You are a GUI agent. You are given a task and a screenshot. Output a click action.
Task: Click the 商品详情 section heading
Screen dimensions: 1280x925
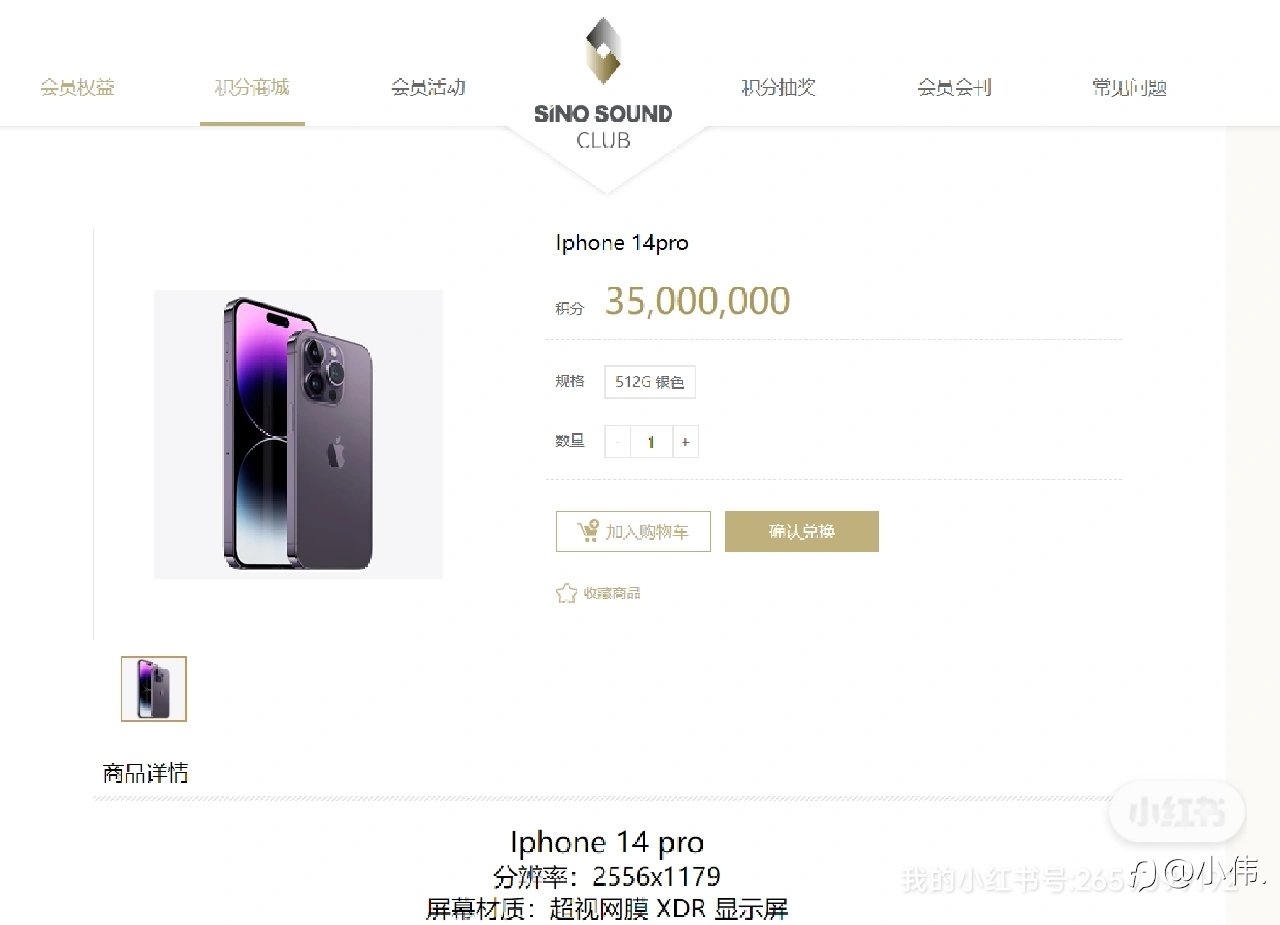(145, 773)
